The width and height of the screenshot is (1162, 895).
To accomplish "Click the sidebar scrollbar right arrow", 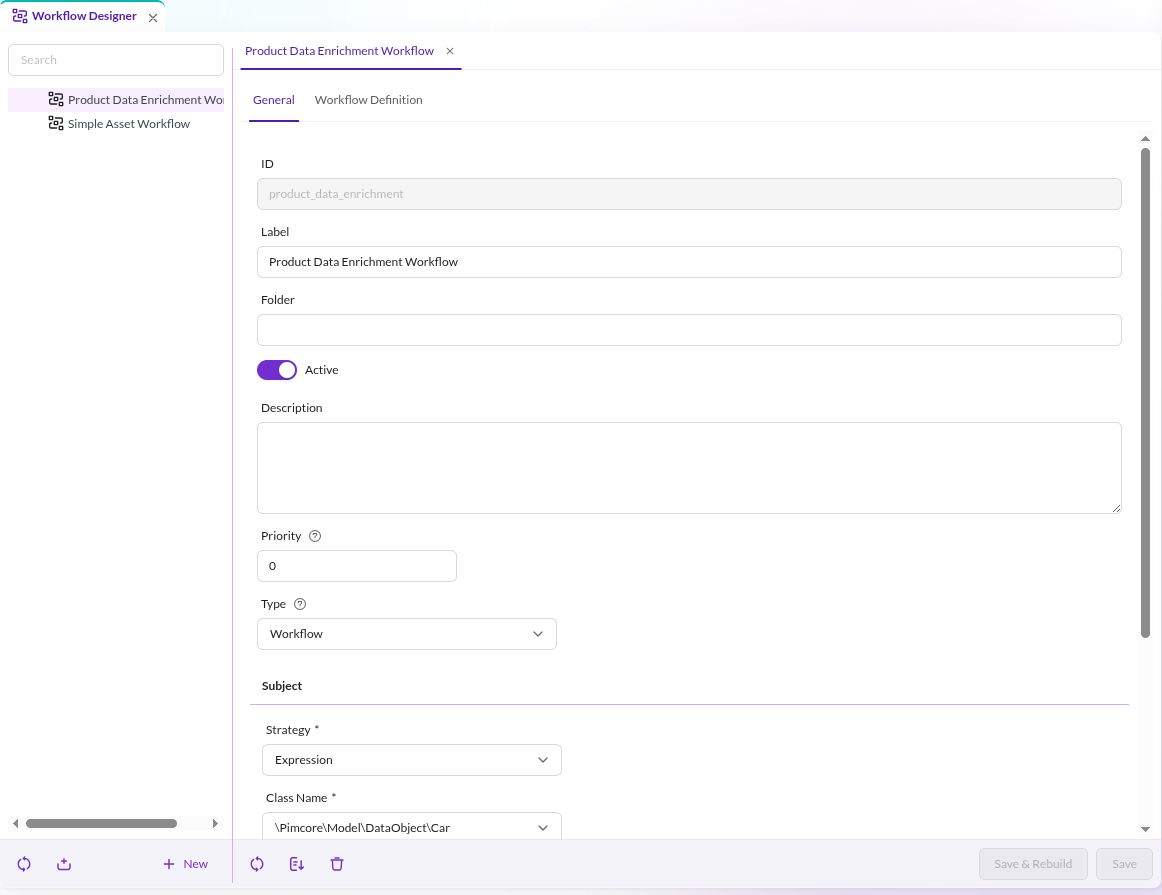I will click(215, 823).
